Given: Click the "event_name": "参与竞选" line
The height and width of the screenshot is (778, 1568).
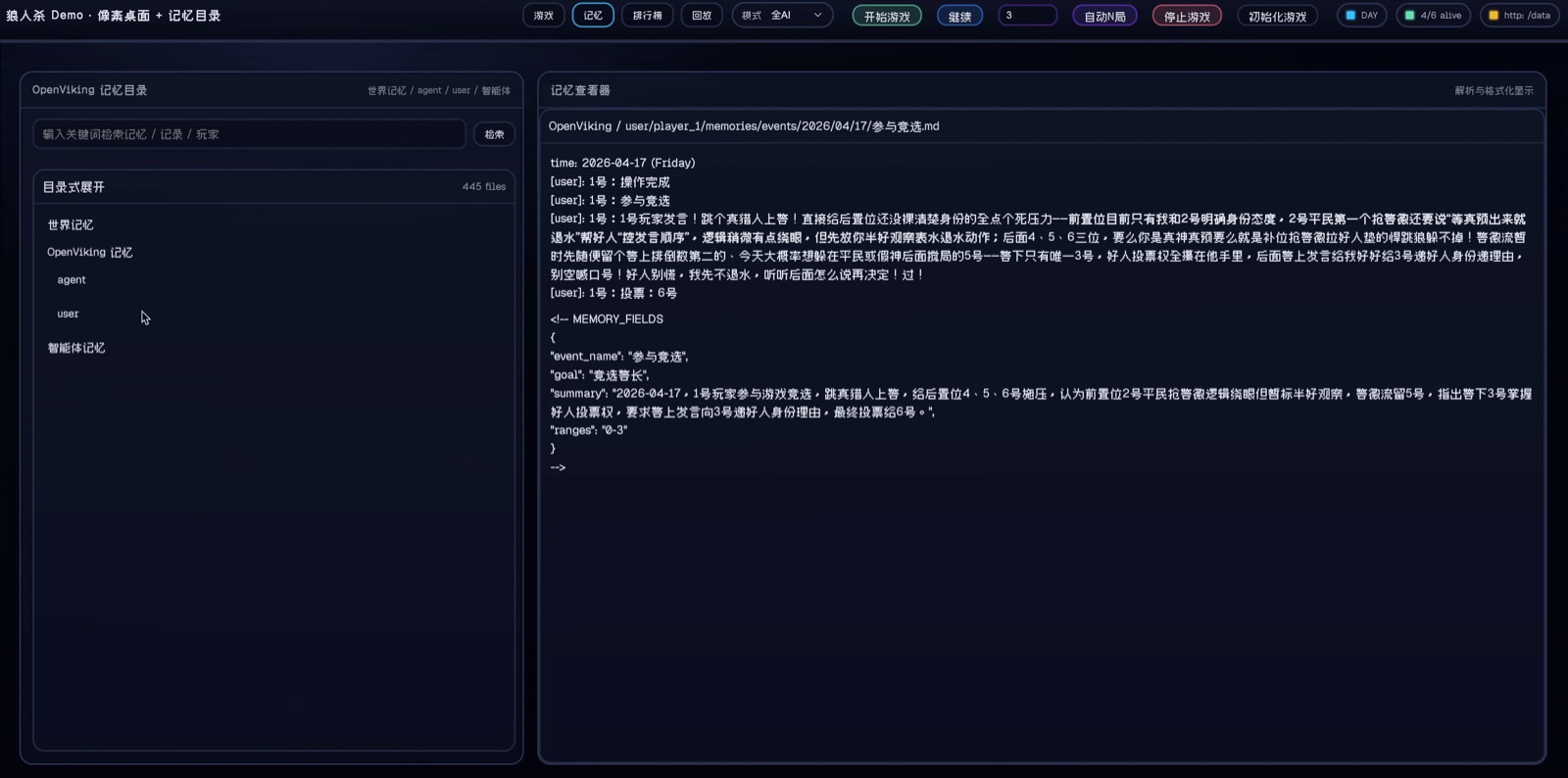Looking at the screenshot, I should coord(619,357).
